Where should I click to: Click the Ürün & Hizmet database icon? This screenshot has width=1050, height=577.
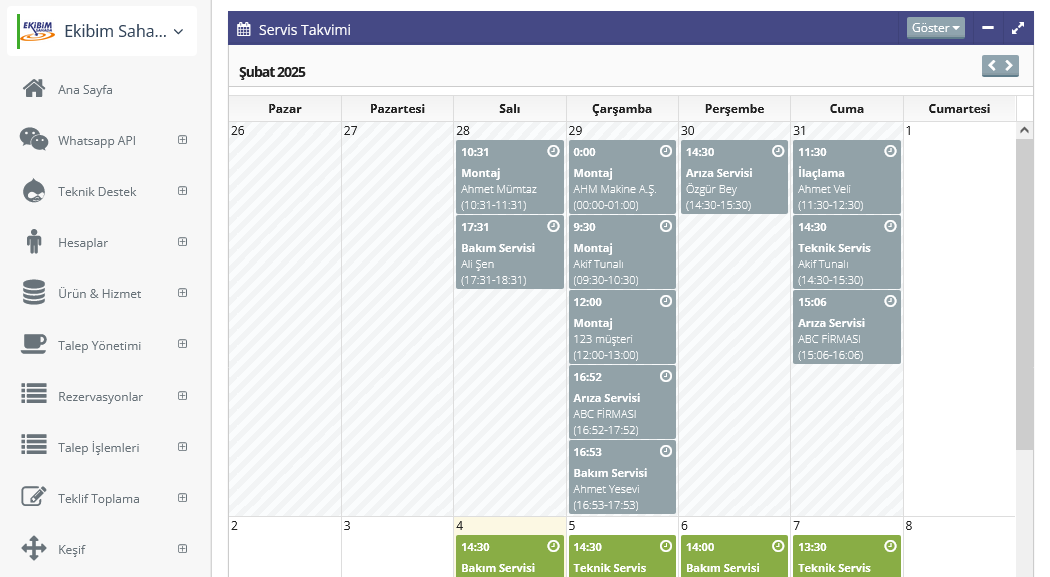[x=34, y=293]
